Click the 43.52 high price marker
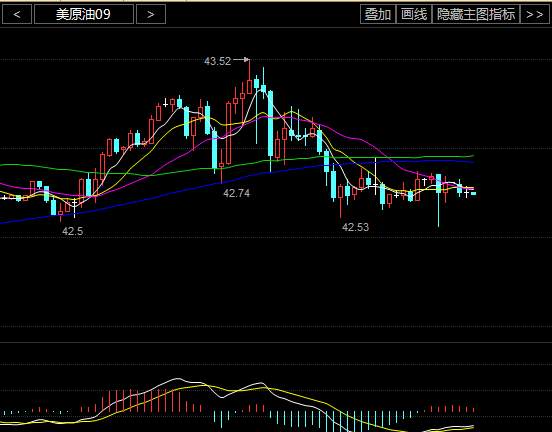Viewport: 552px width, 432px height. click(x=218, y=61)
